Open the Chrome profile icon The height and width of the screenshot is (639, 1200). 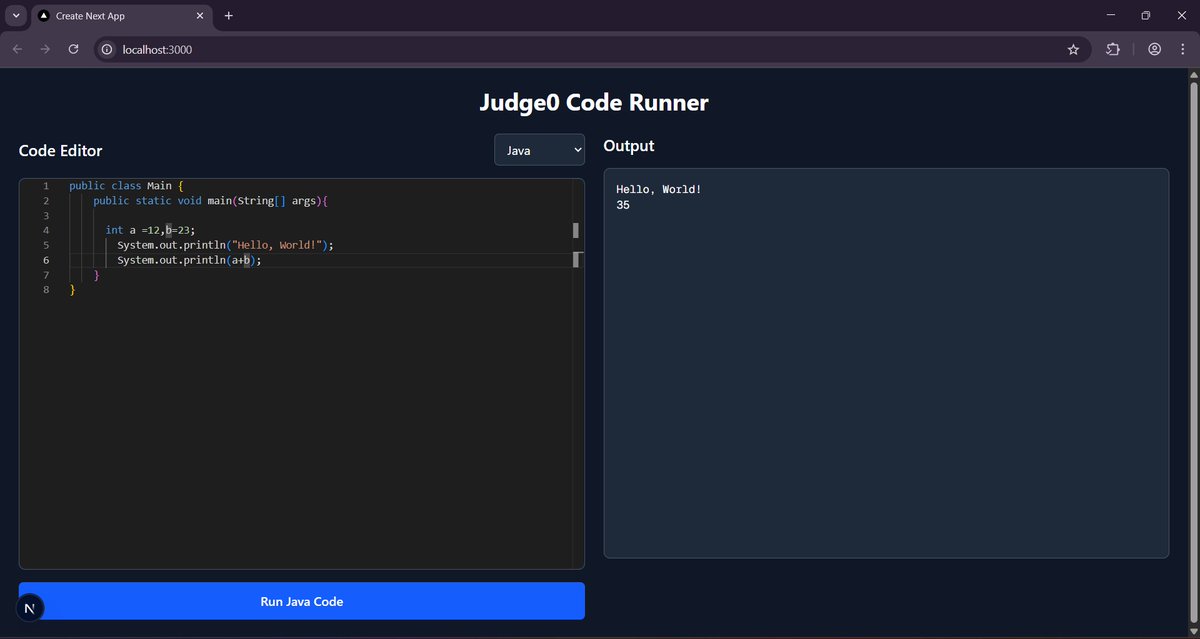pos(1154,49)
